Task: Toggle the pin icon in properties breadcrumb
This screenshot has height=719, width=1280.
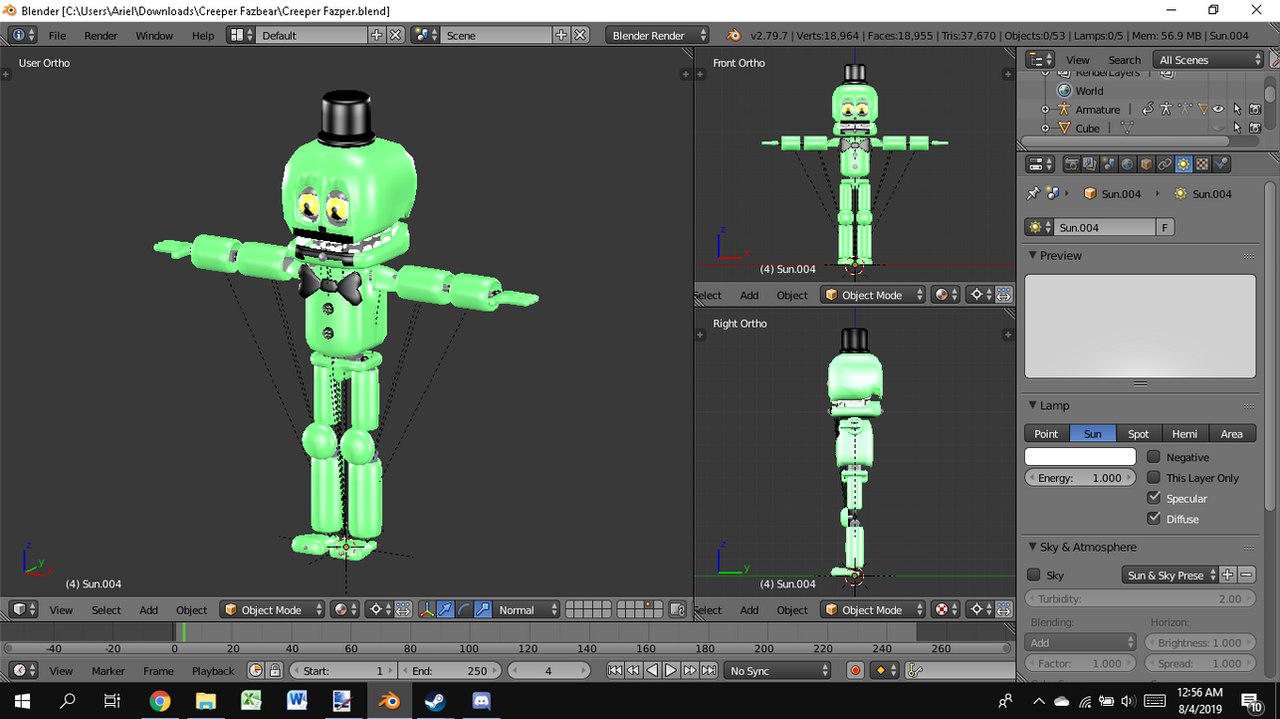Action: pyautogui.click(x=1033, y=193)
